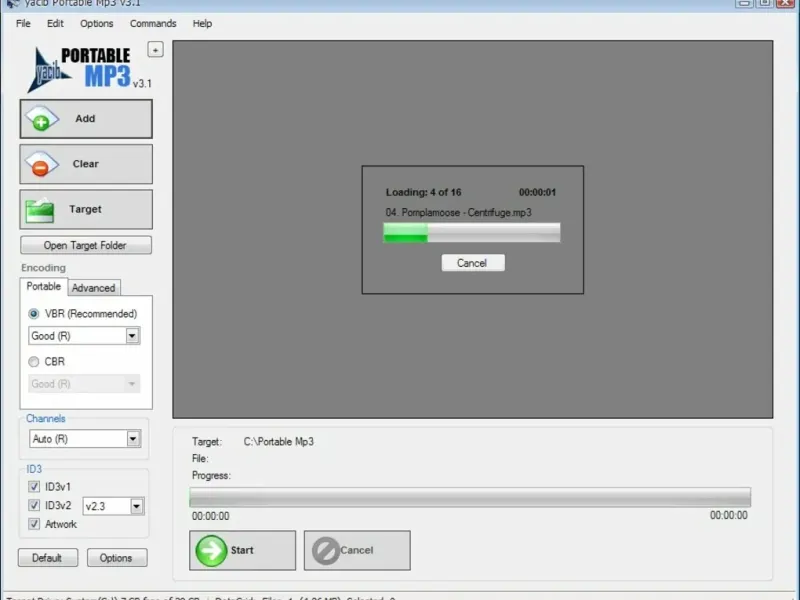Screen dimensions: 800x600
Task: Toggle the ID3v2 checkbox
Action: [x=34, y=505]
